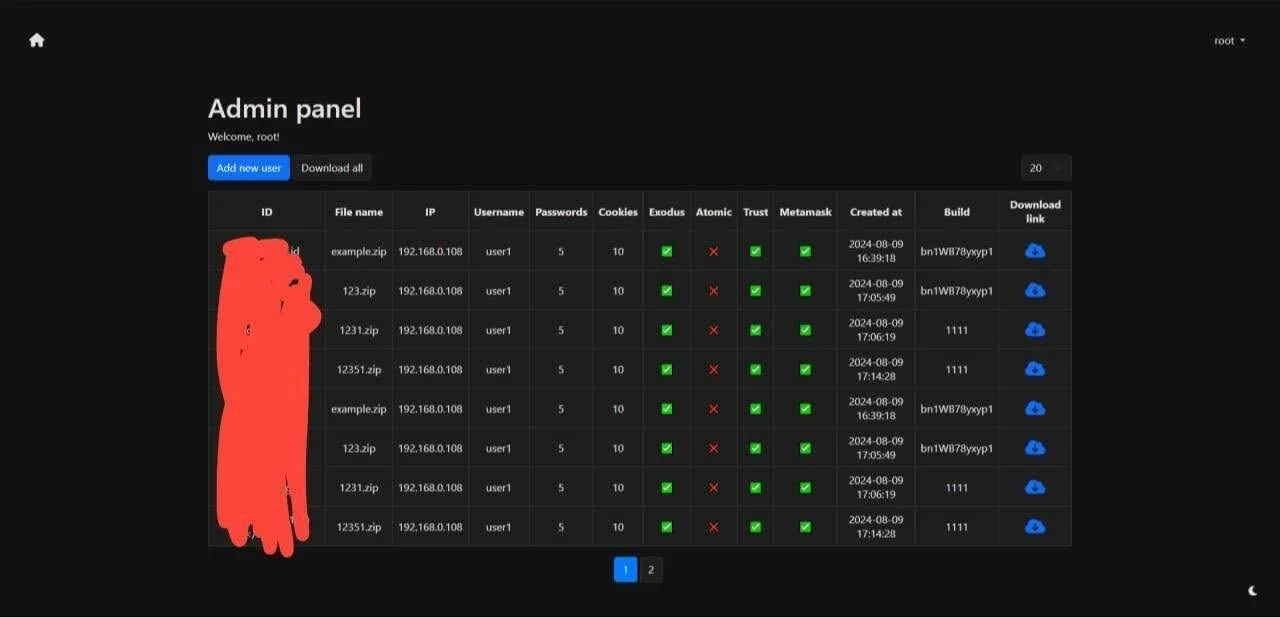Click the Created at column header
Viewport: 1280px width, 617px height.
pos(875,211)
